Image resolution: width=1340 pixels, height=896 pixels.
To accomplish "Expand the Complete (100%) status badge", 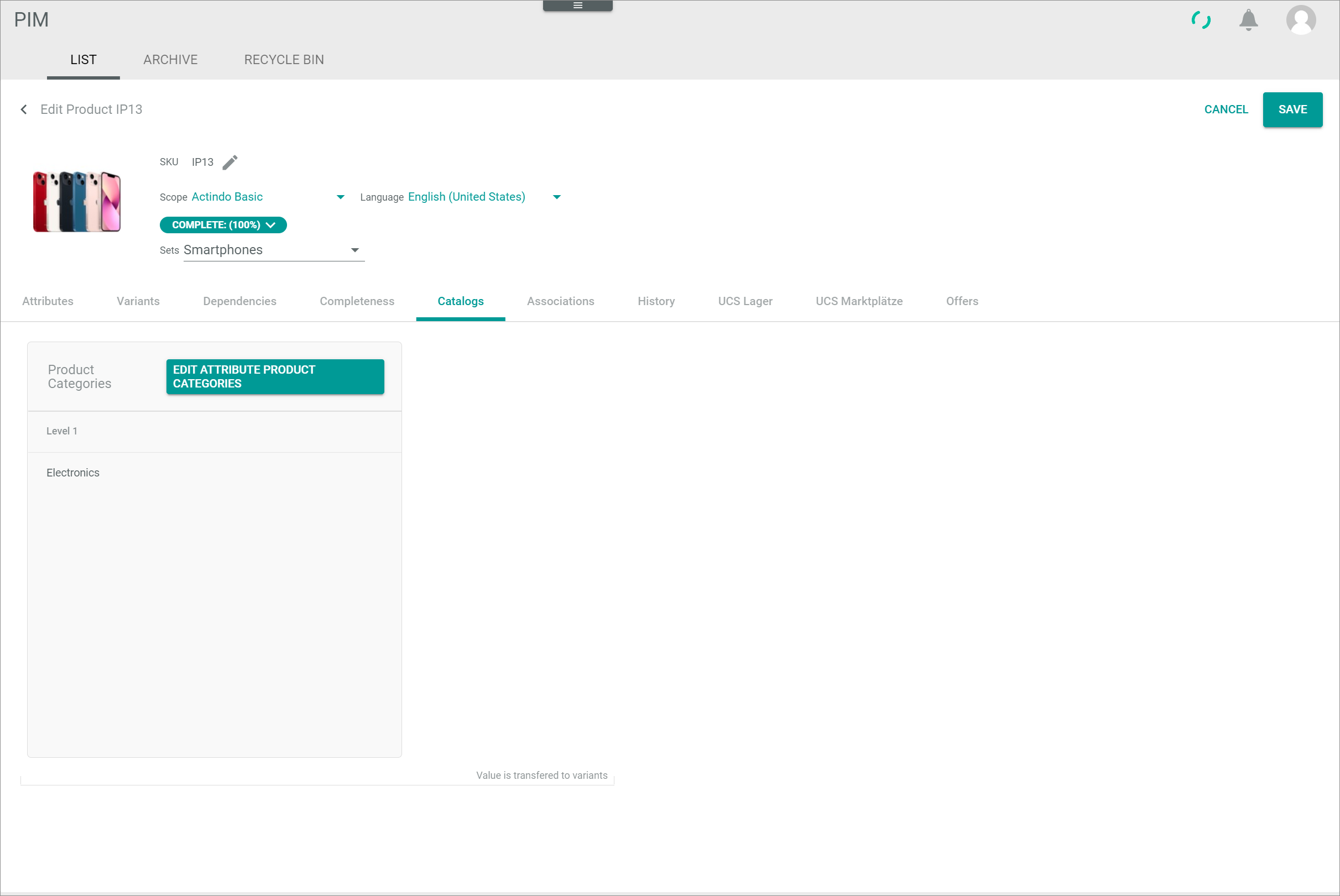I will tap(223, 225).
